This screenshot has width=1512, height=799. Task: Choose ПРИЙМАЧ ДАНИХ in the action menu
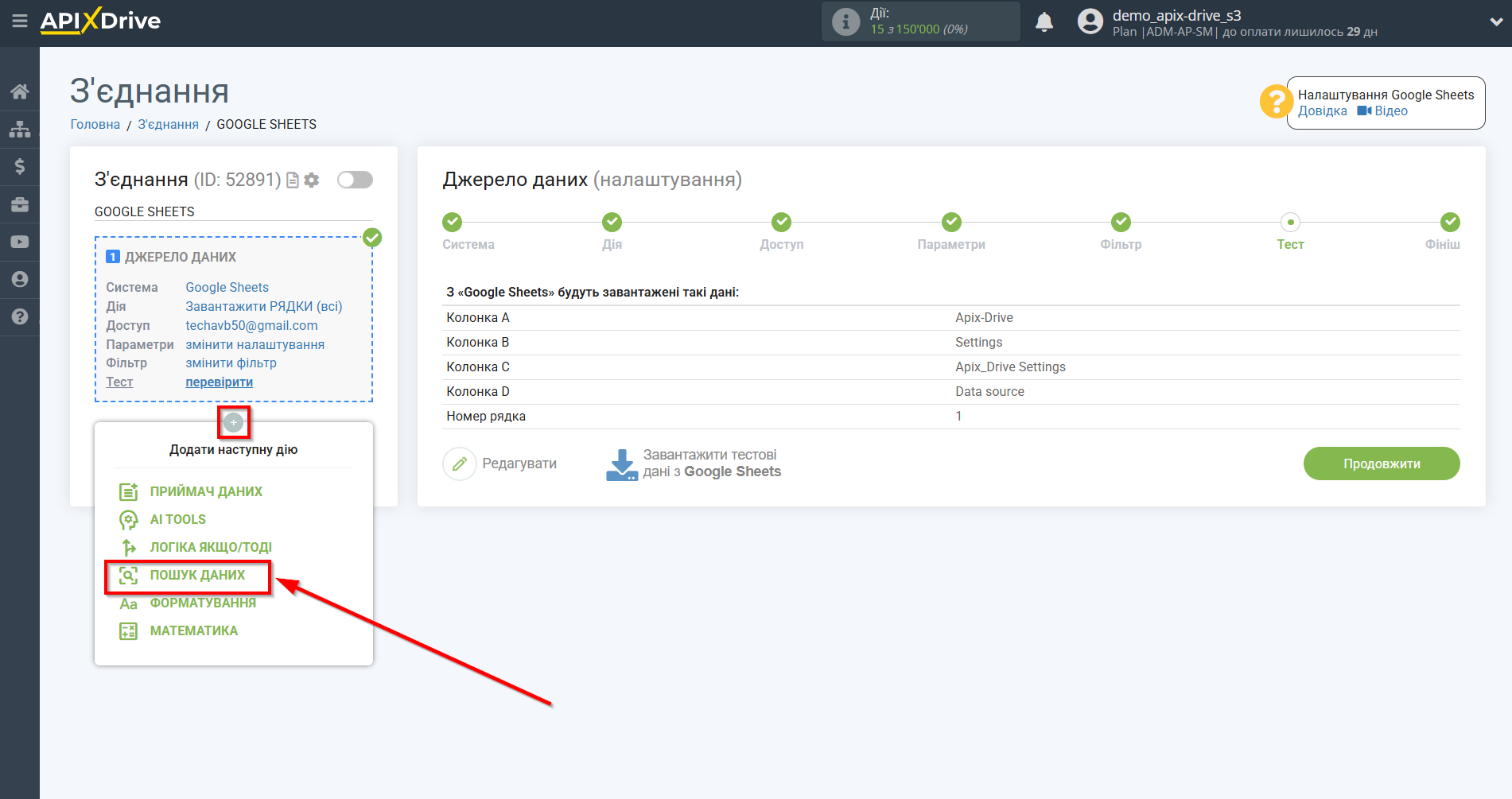coord(205,491)
